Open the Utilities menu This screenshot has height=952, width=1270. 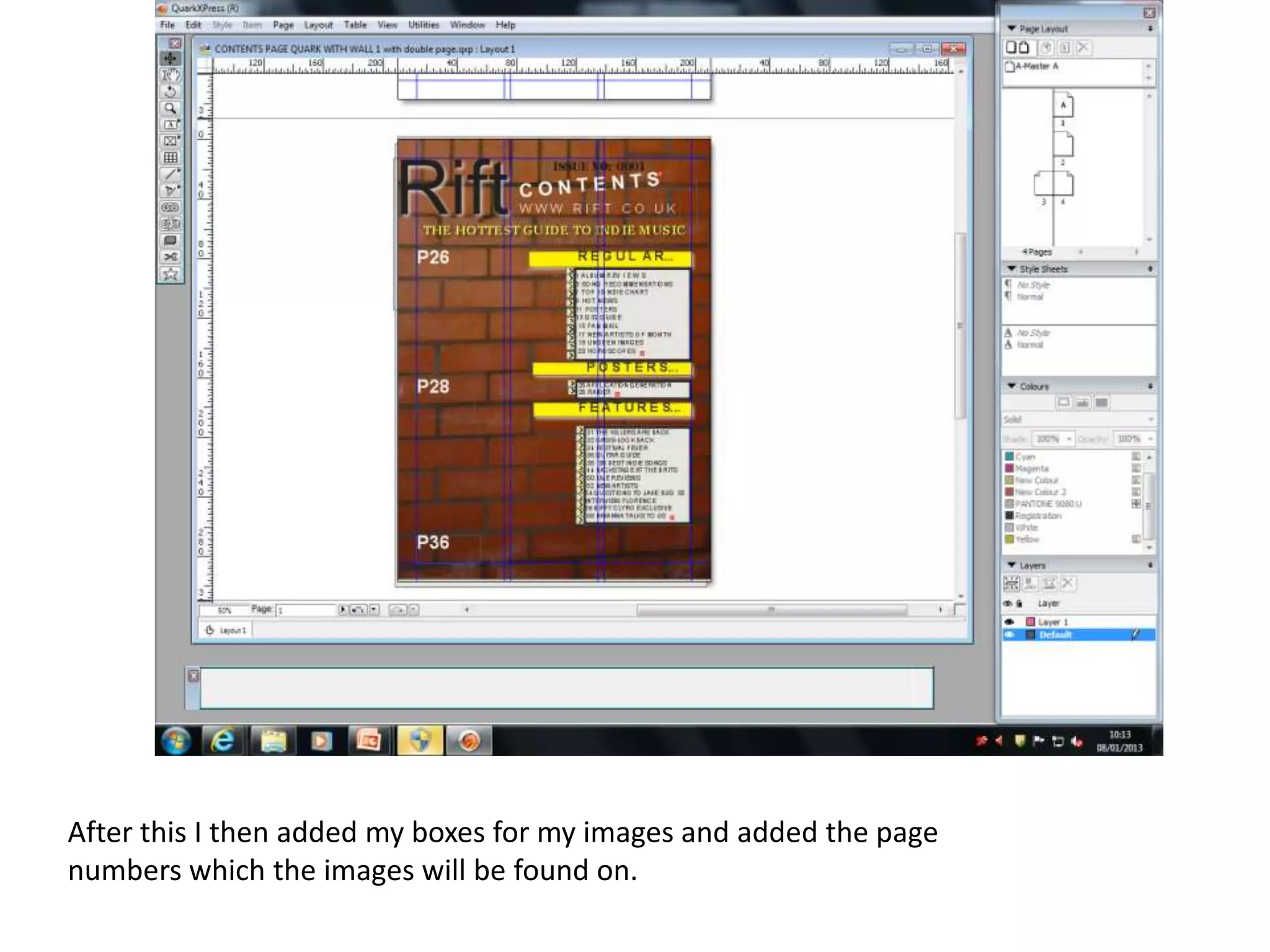[x=424, y=25]
